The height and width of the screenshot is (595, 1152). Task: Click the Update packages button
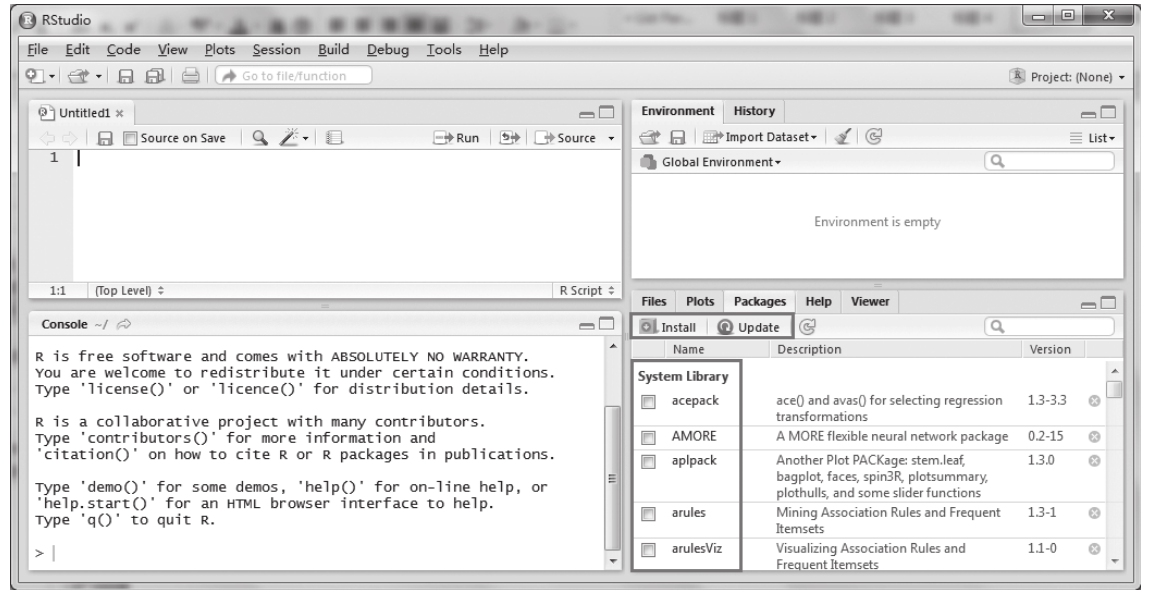(x=749, y=327)
